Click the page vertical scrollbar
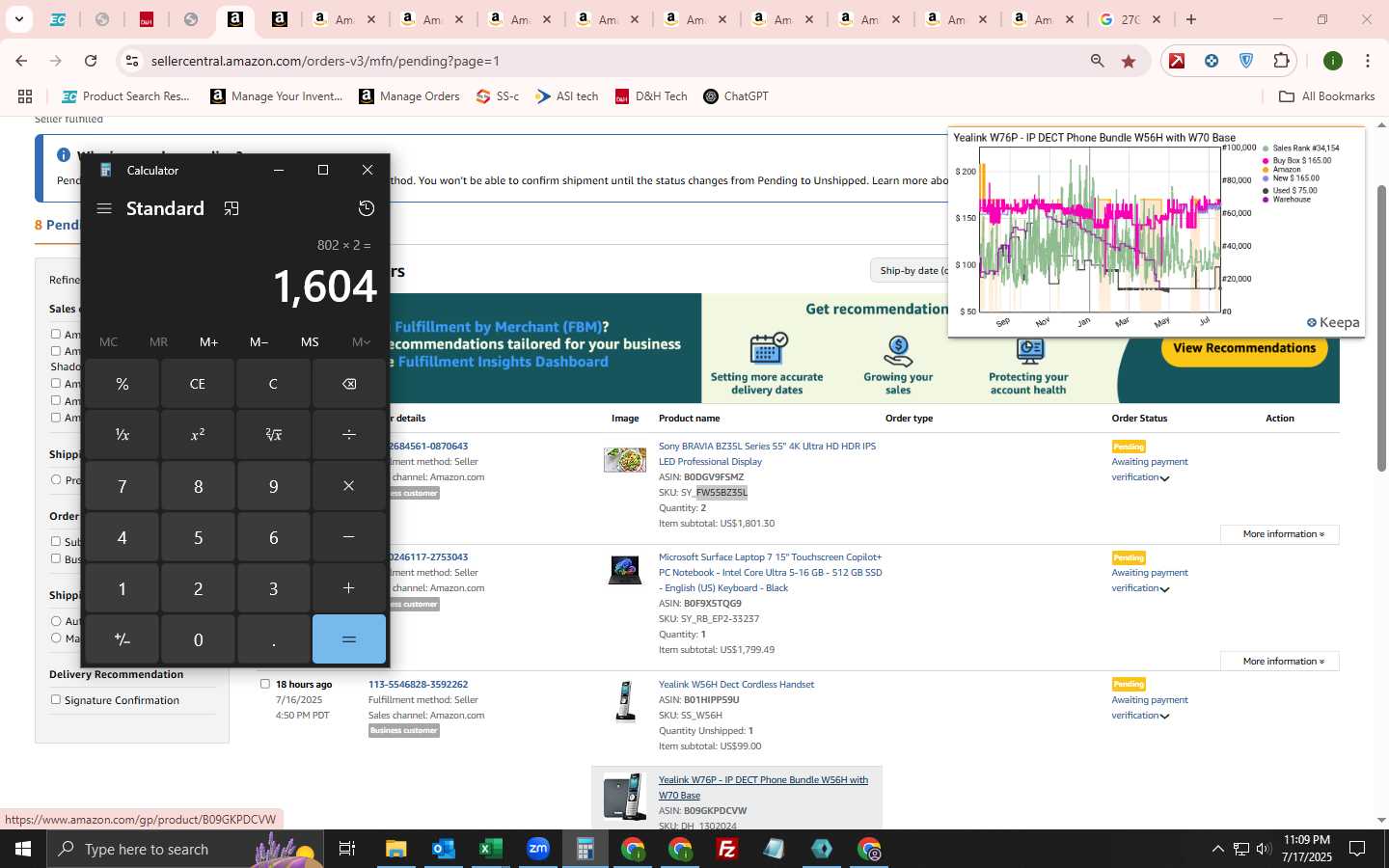Image resolution: width=1389 pixels, height=868 pixels. 1381,328
